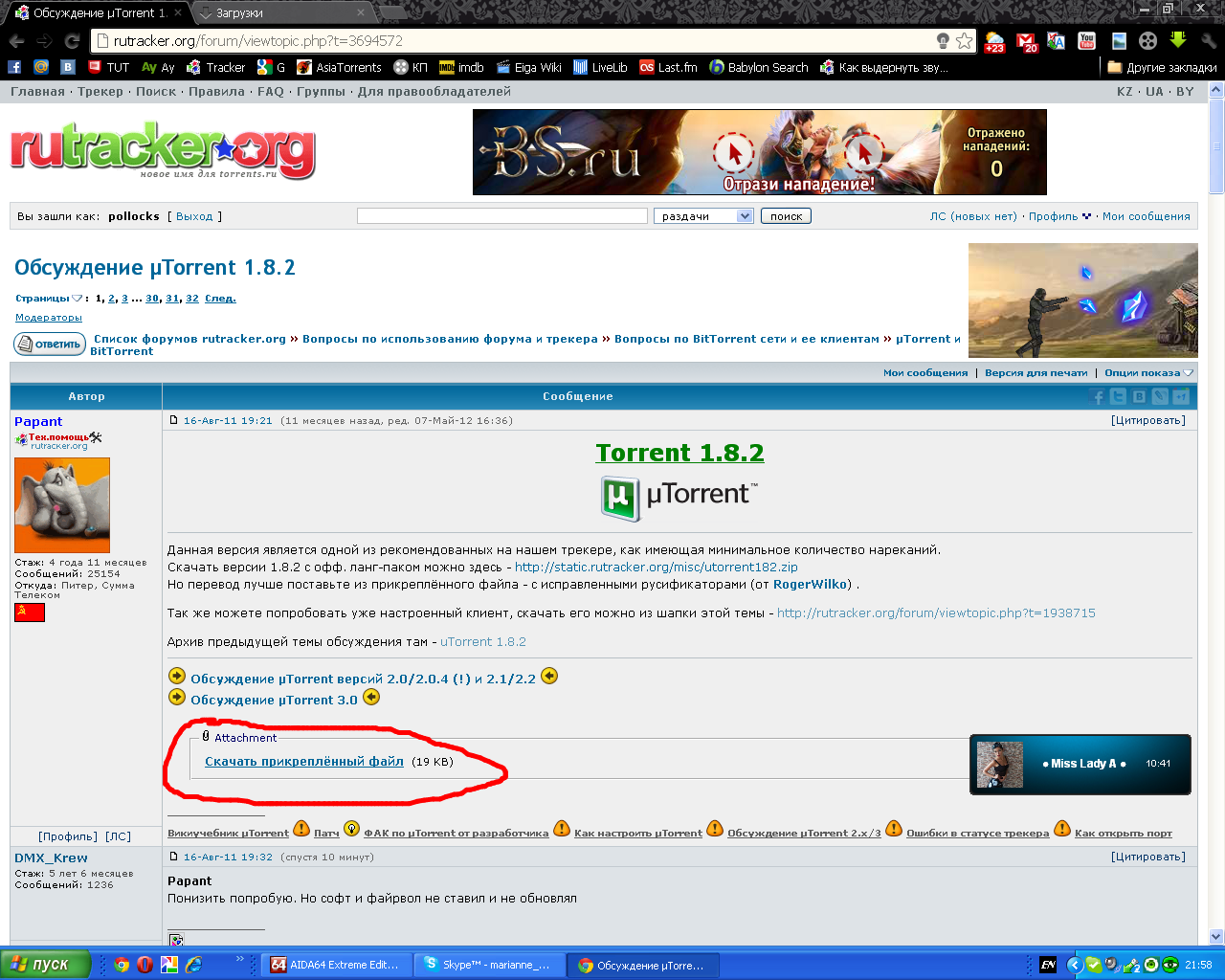Open the Windows 'пуск' Start menu
Image resolution: width=1225 pixels, height=980 pixels.
coord(45,965)
